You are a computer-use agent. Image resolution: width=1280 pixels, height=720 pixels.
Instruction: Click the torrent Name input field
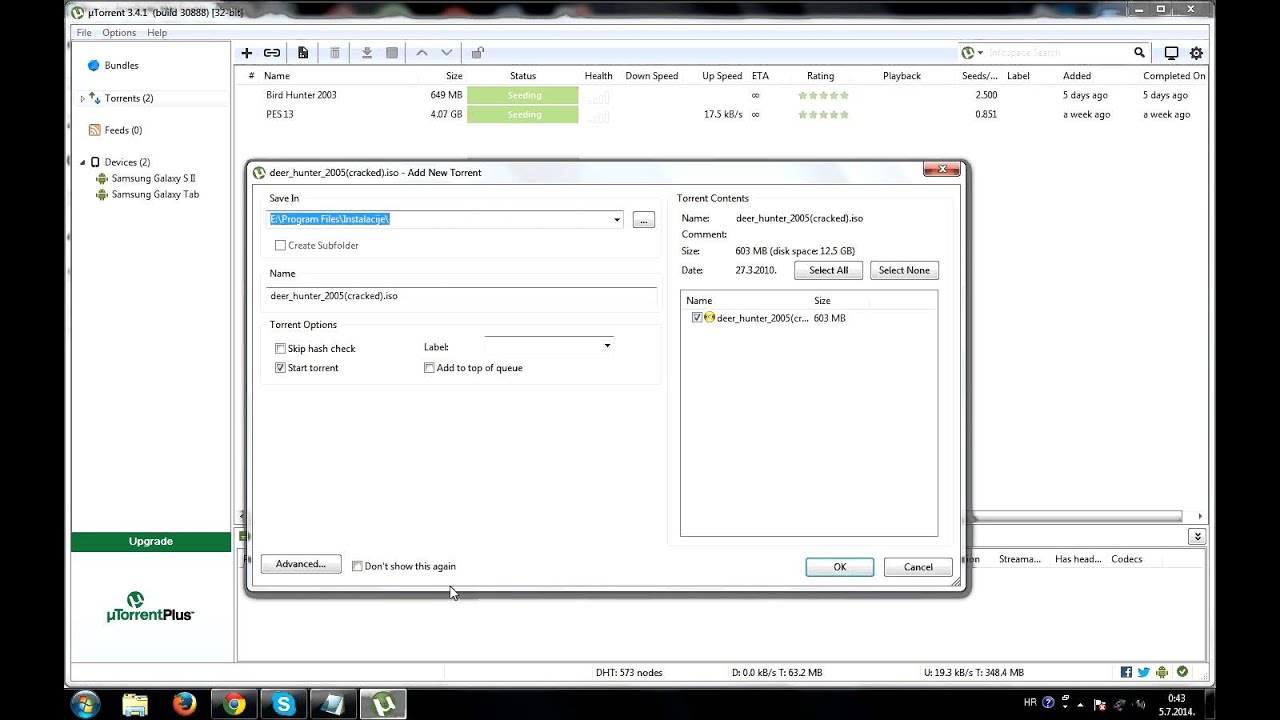pyautogui.click(x=462, y=296)
